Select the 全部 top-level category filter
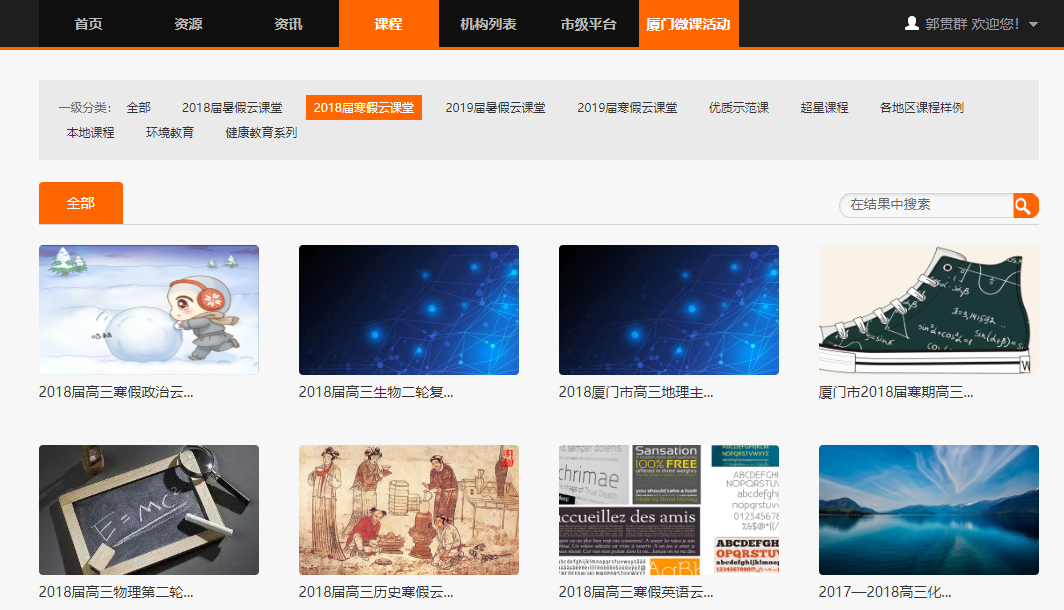Screen dimensions: 1064x610 click(x=138, y=107)
